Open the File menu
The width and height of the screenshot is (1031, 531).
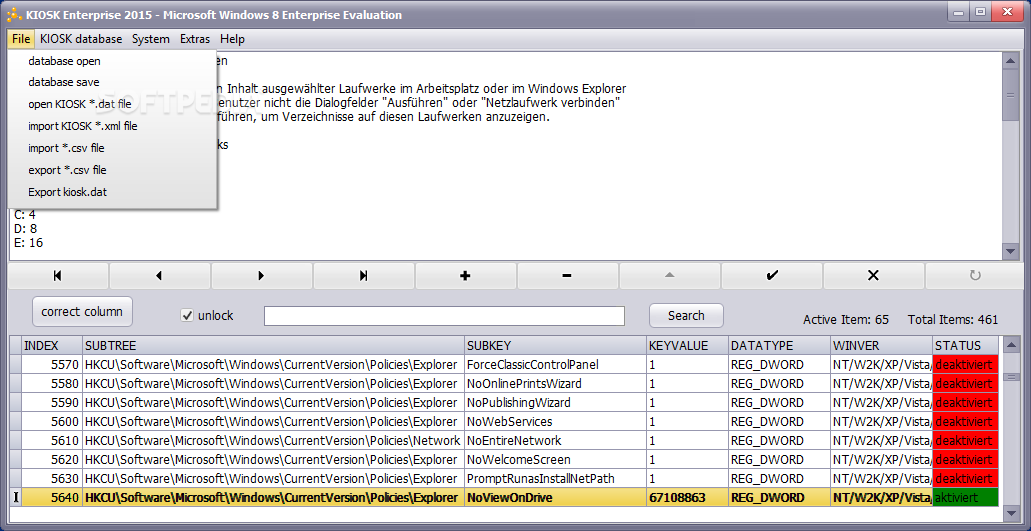[21, 39]
